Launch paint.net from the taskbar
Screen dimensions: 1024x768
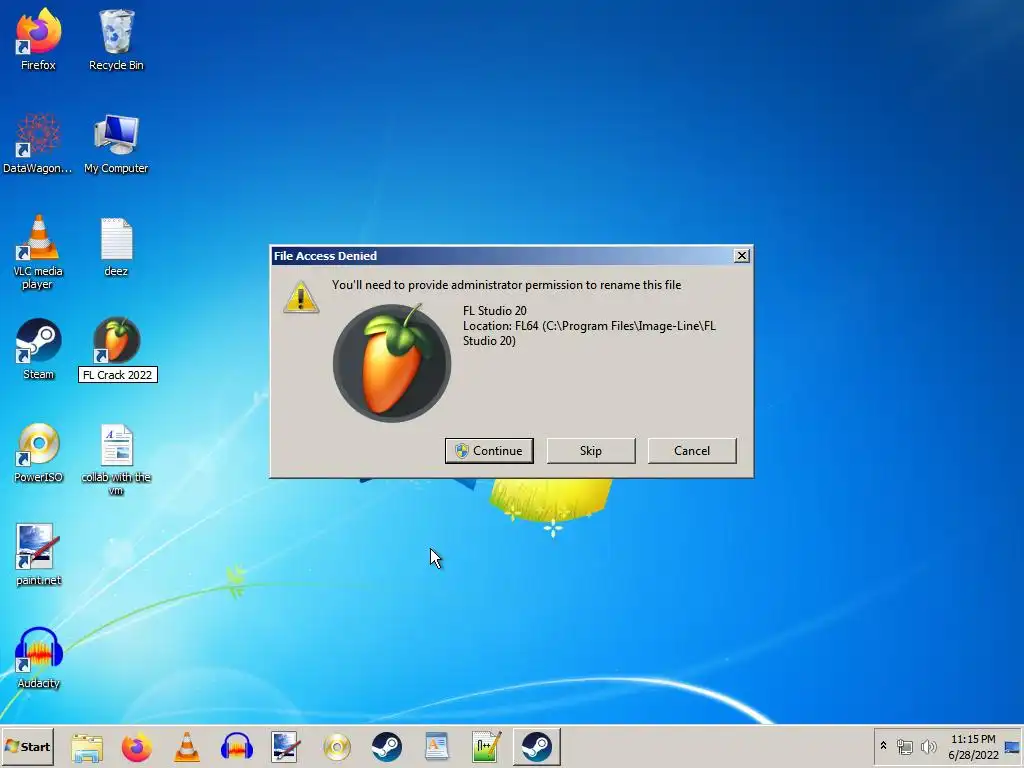[x=286, y=747]
